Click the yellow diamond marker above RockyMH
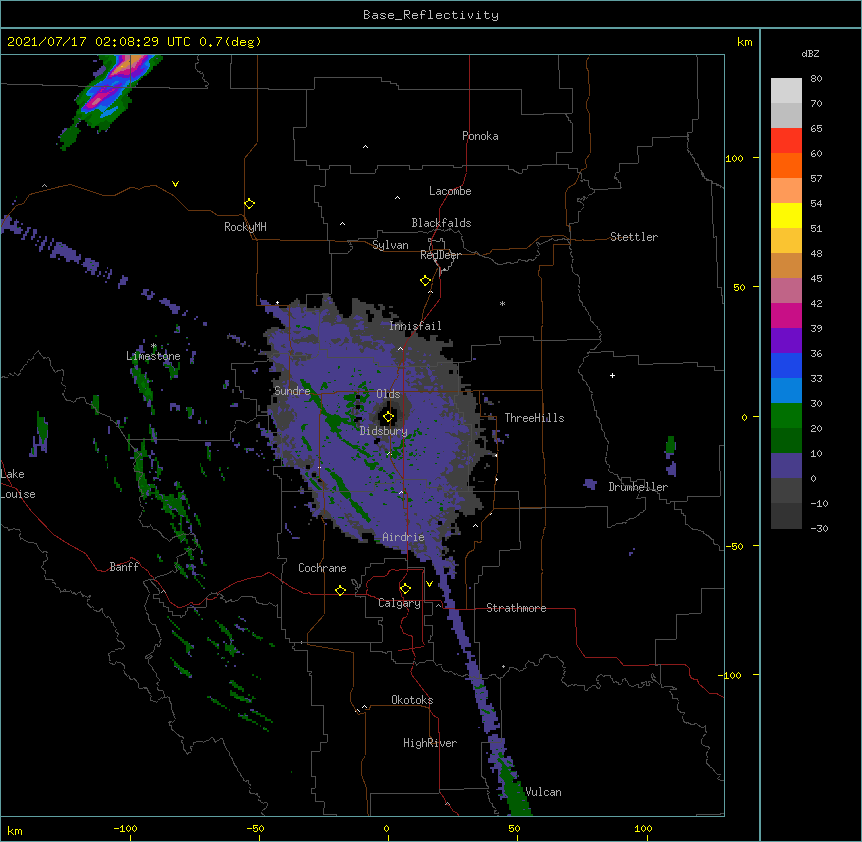 click(x=249, y=204)
